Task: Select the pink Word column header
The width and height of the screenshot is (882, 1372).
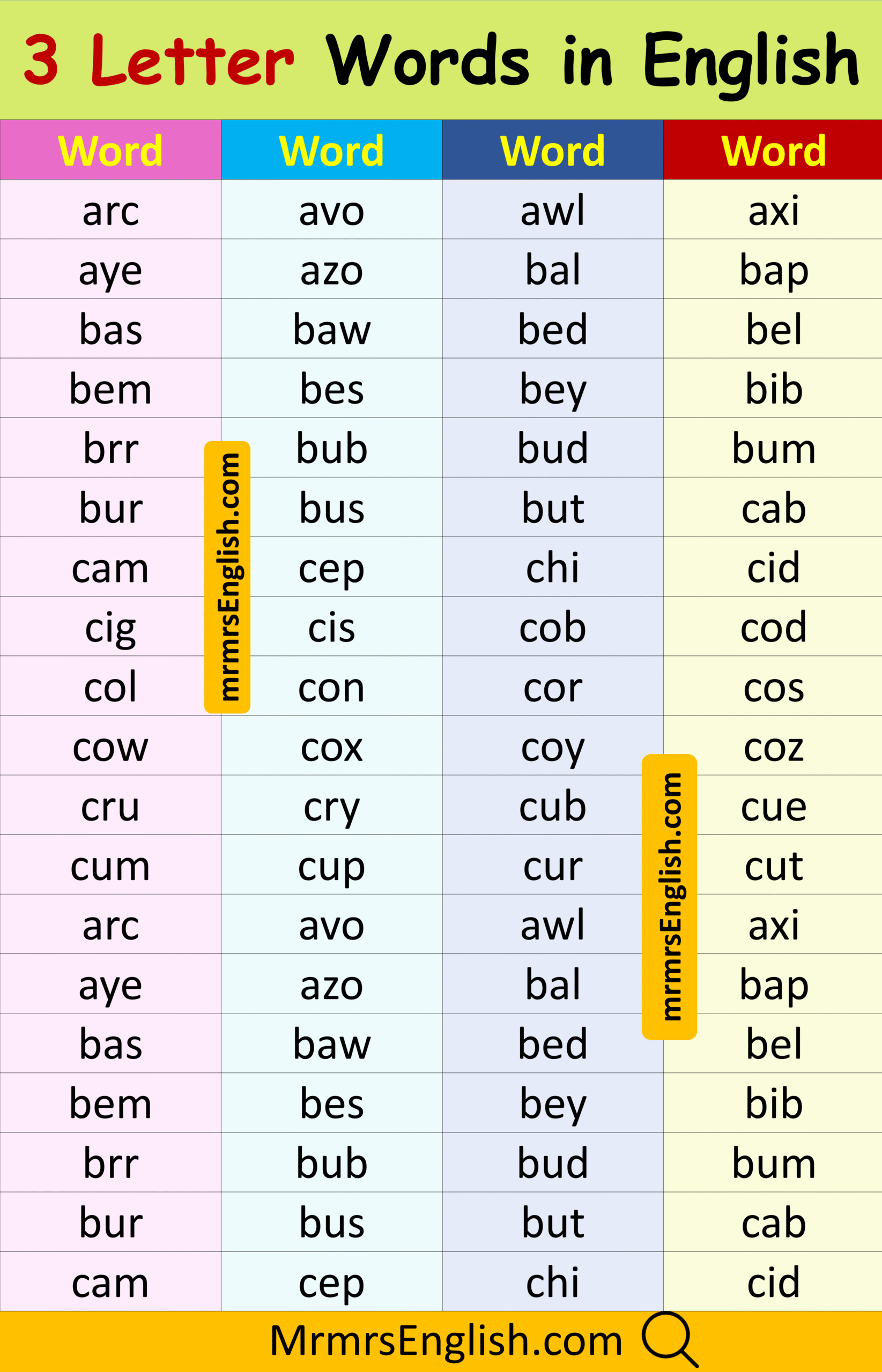Action: pyautogui.click(x=110, y=151)
